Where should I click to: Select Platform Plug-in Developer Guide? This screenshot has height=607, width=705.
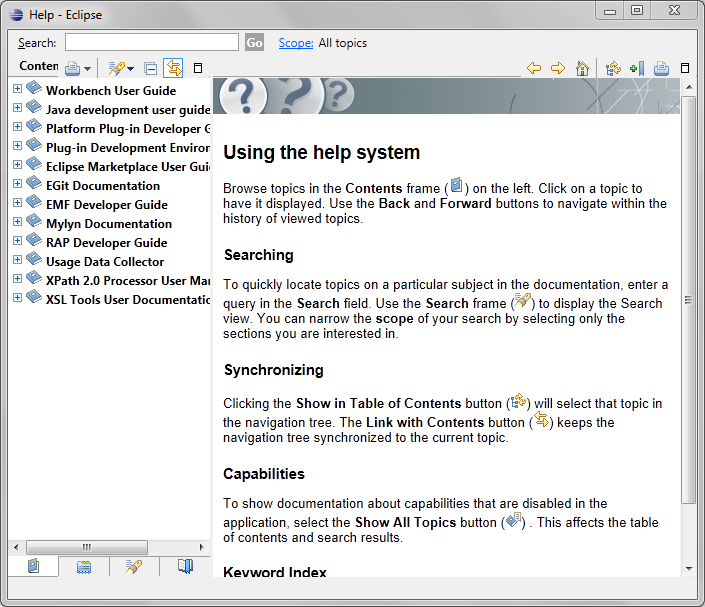(x=128, y=129)
